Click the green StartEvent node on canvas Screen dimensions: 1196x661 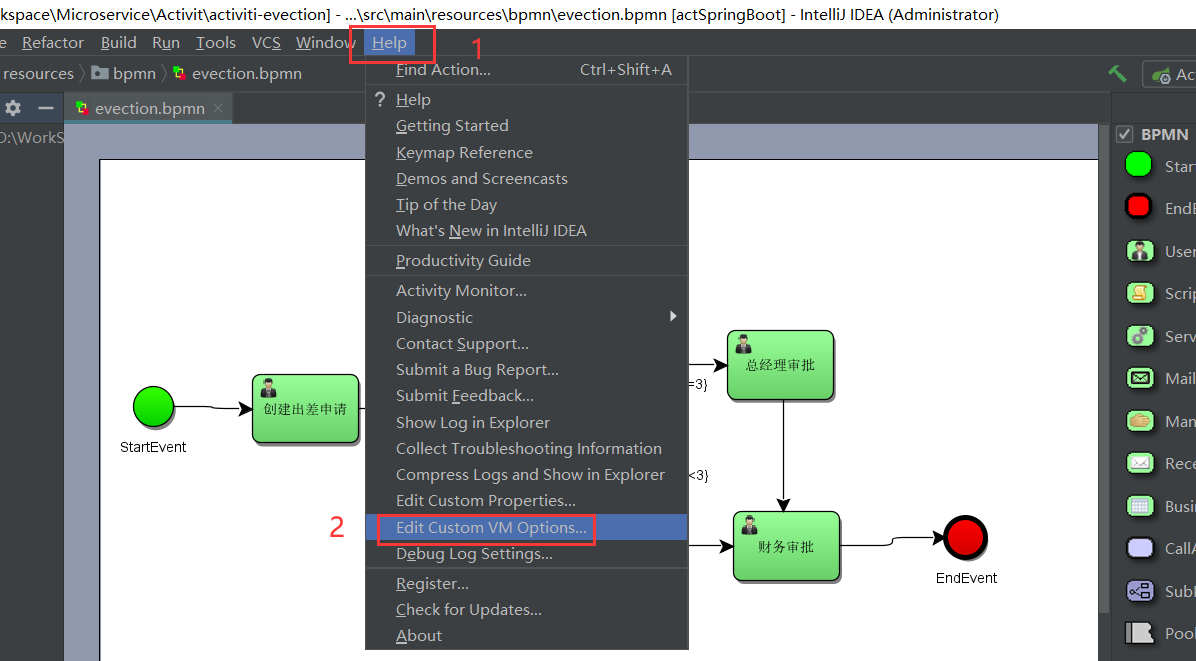[153, 407]
